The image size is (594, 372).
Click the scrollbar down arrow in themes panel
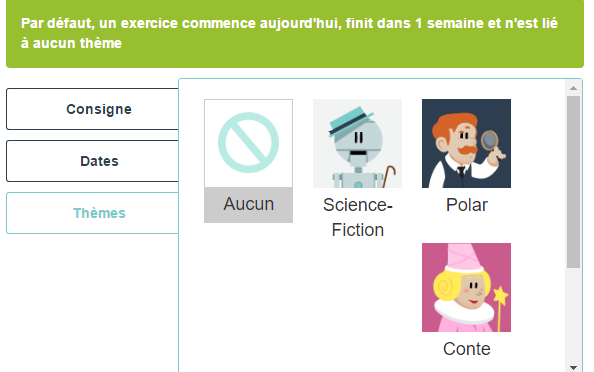(574, 367)
